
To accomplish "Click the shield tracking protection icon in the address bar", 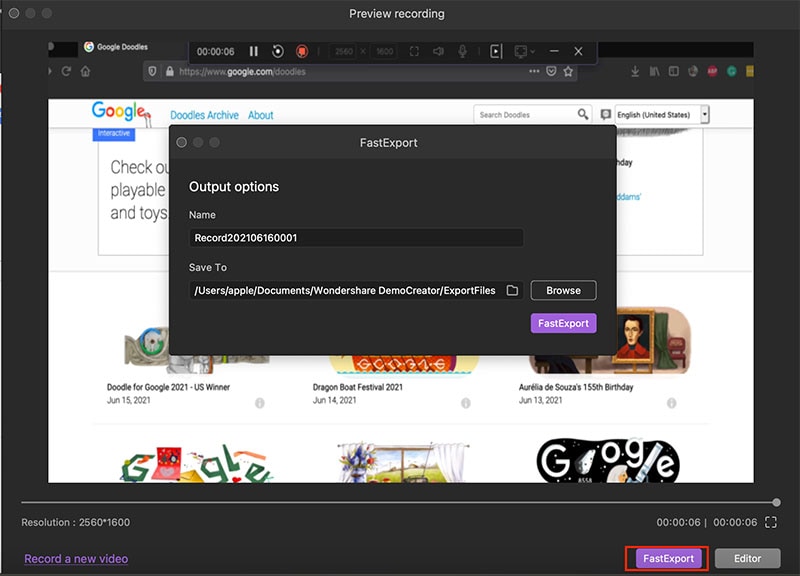I will tap(152, 71).
